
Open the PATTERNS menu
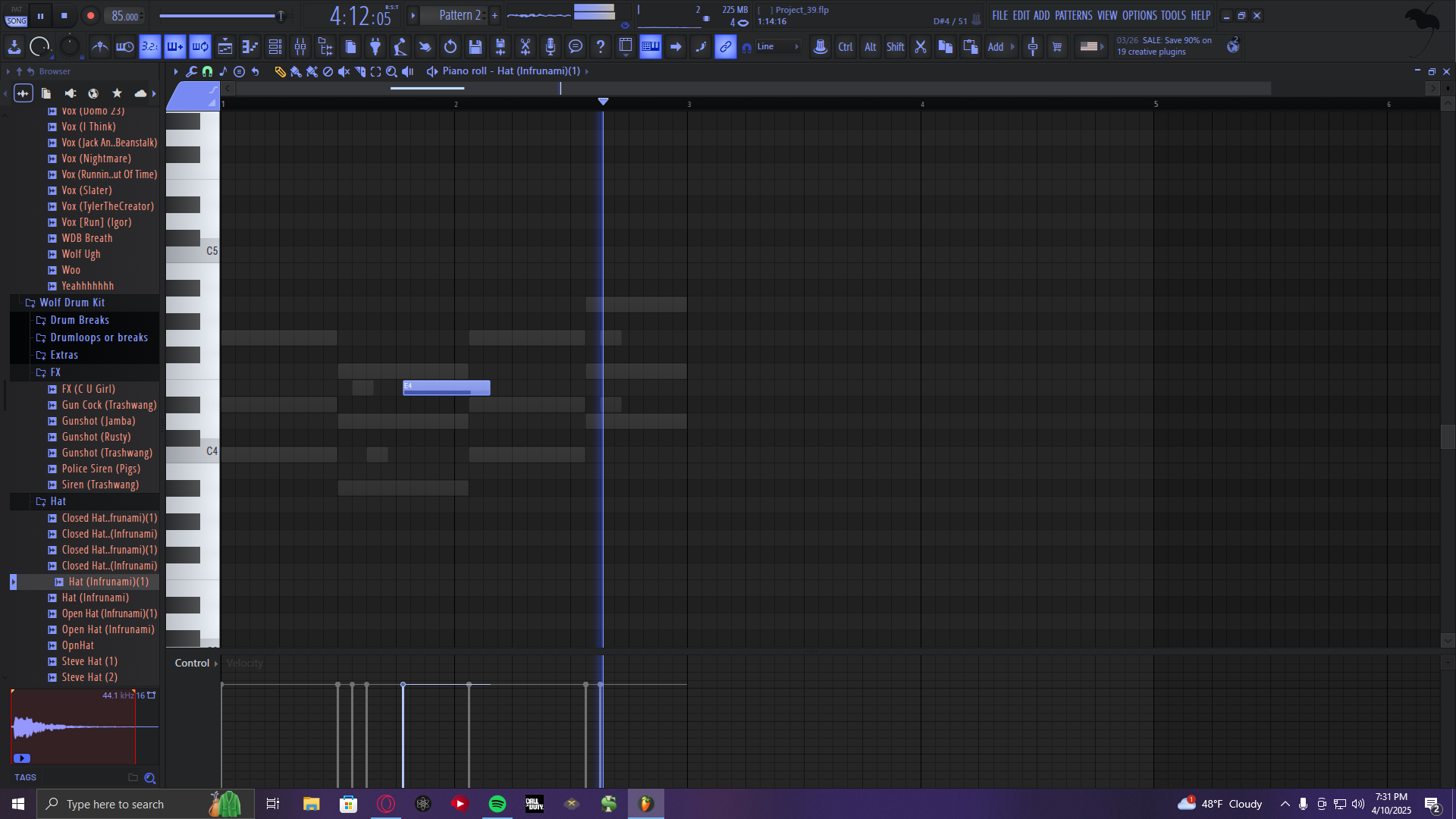[1073, 15]
